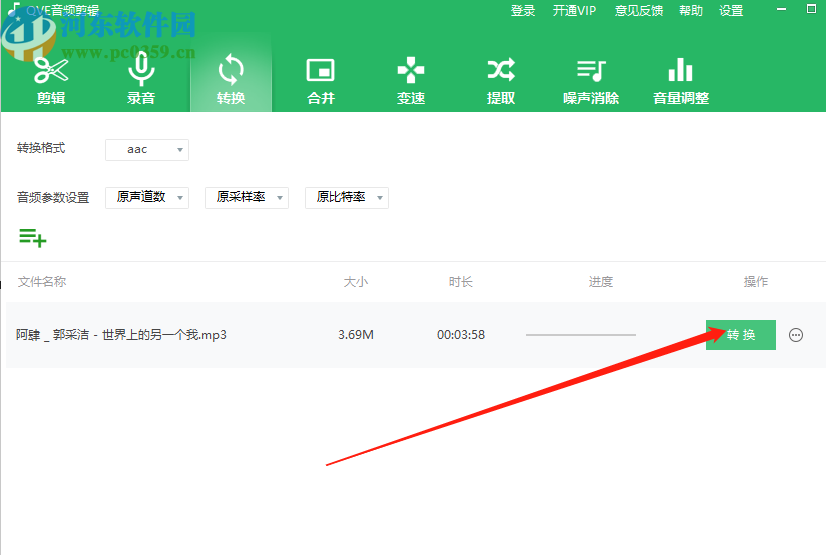Open the 噪声消除 noise removal tool
Viewport: 826px width, 555px height.
click(x=591, y=81)
